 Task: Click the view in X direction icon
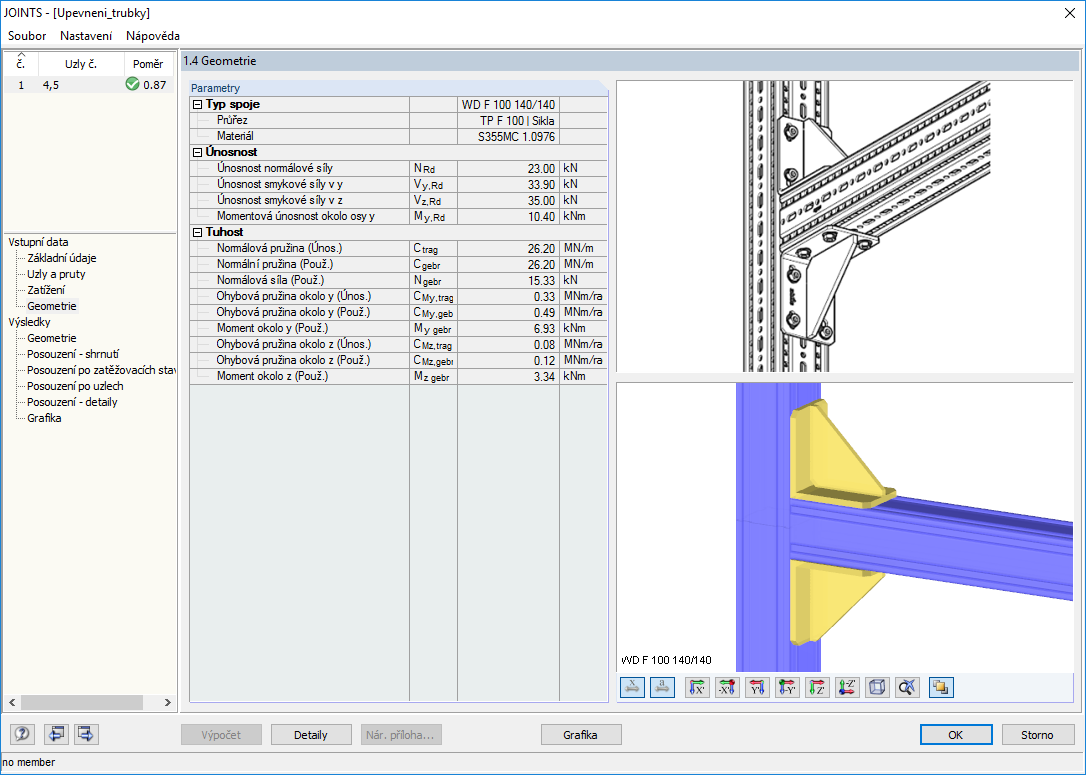697,687
